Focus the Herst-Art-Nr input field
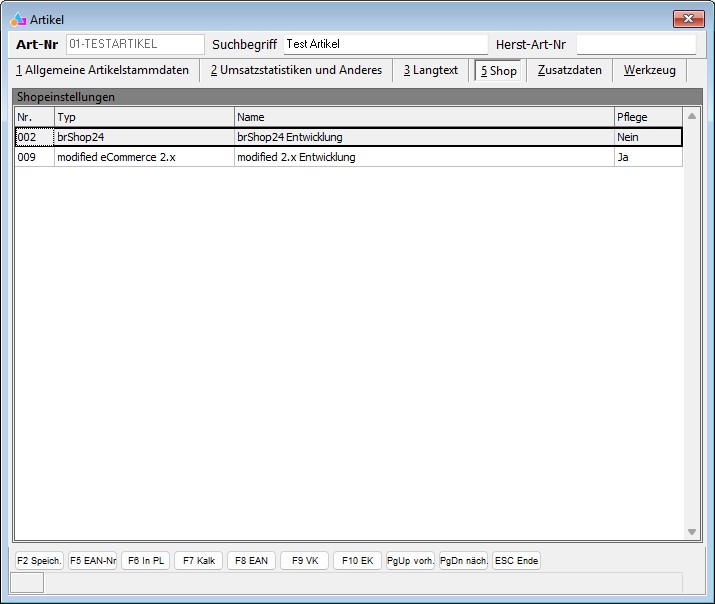The width and height of the screenshot is (715, 604). tap(635, 45)
